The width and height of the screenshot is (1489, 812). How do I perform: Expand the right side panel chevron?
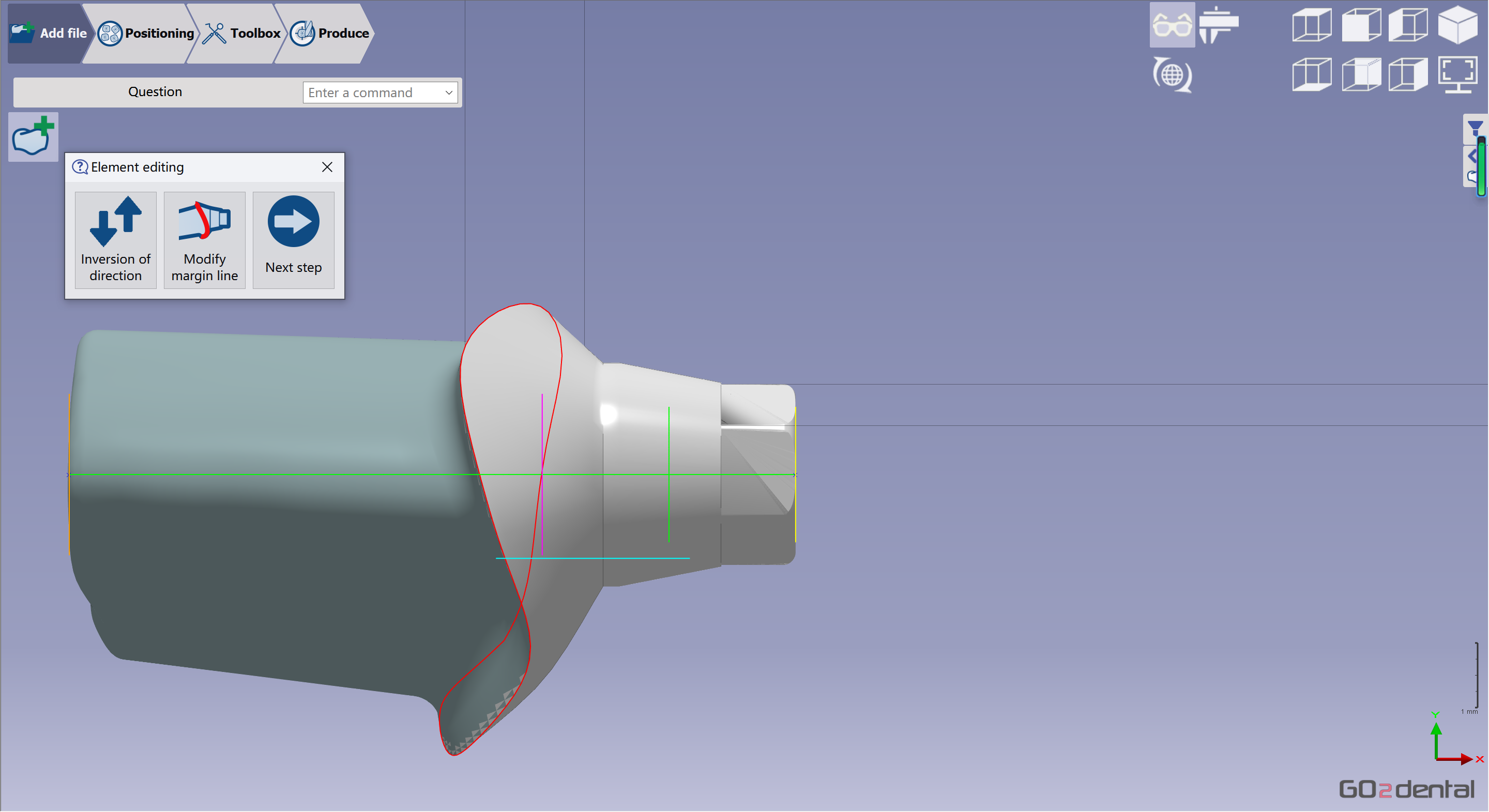pyautogui.click(x=1471, y=156)
